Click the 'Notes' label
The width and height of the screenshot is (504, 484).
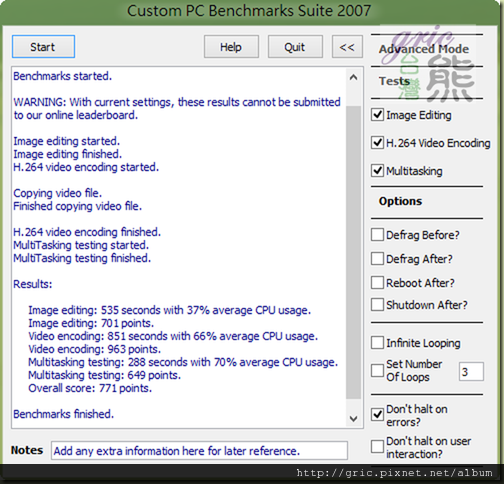(27, 450)
